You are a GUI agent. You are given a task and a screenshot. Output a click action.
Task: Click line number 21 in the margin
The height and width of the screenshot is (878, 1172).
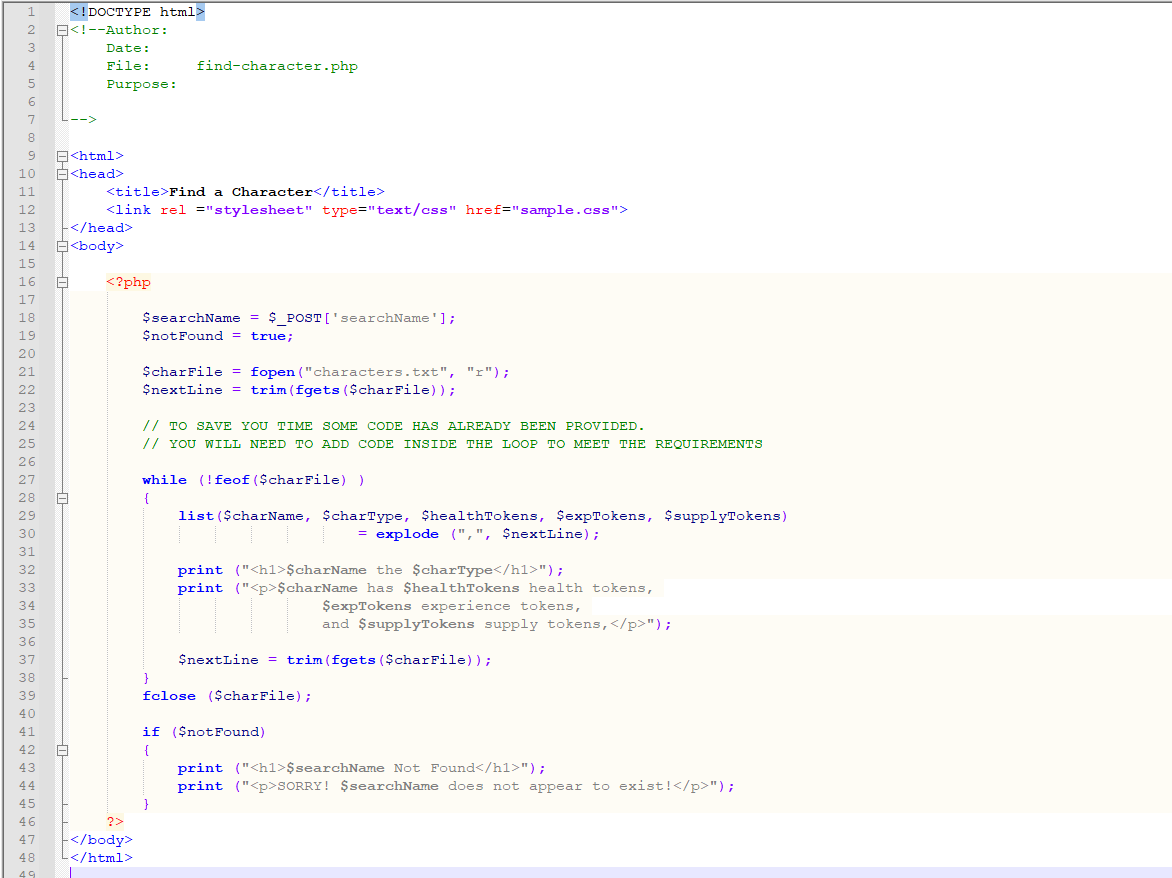tap(27, 371)
